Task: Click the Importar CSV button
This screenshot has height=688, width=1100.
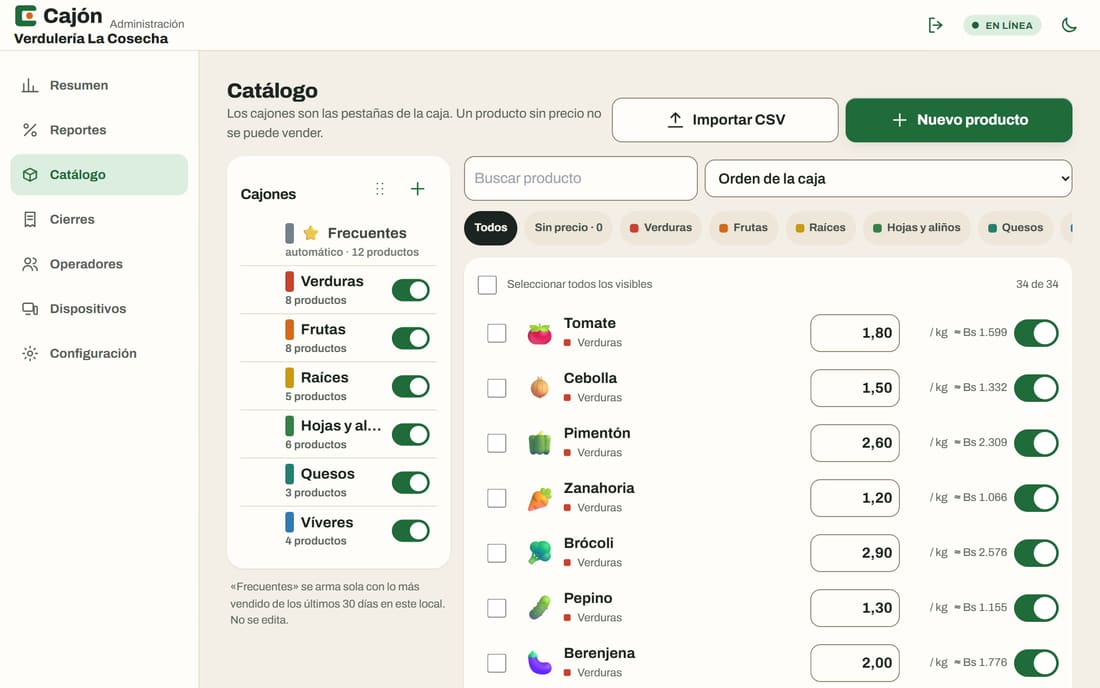Action: (x=725, y=120)
